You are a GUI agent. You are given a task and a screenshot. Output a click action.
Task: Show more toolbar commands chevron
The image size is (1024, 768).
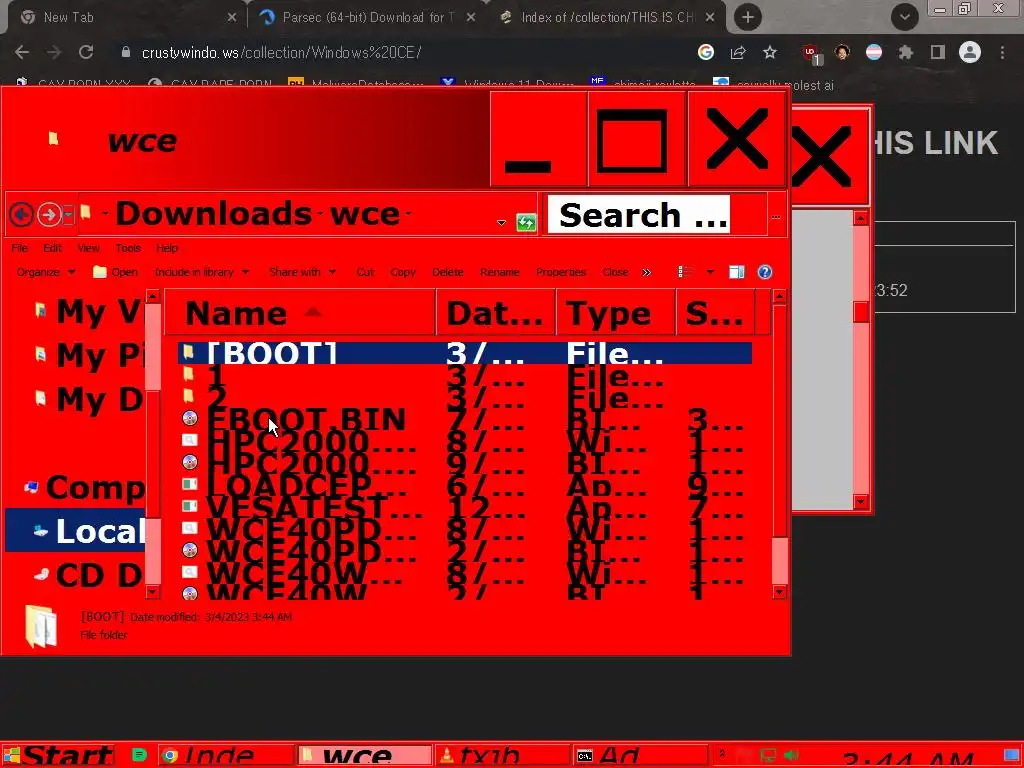point(647,272)
